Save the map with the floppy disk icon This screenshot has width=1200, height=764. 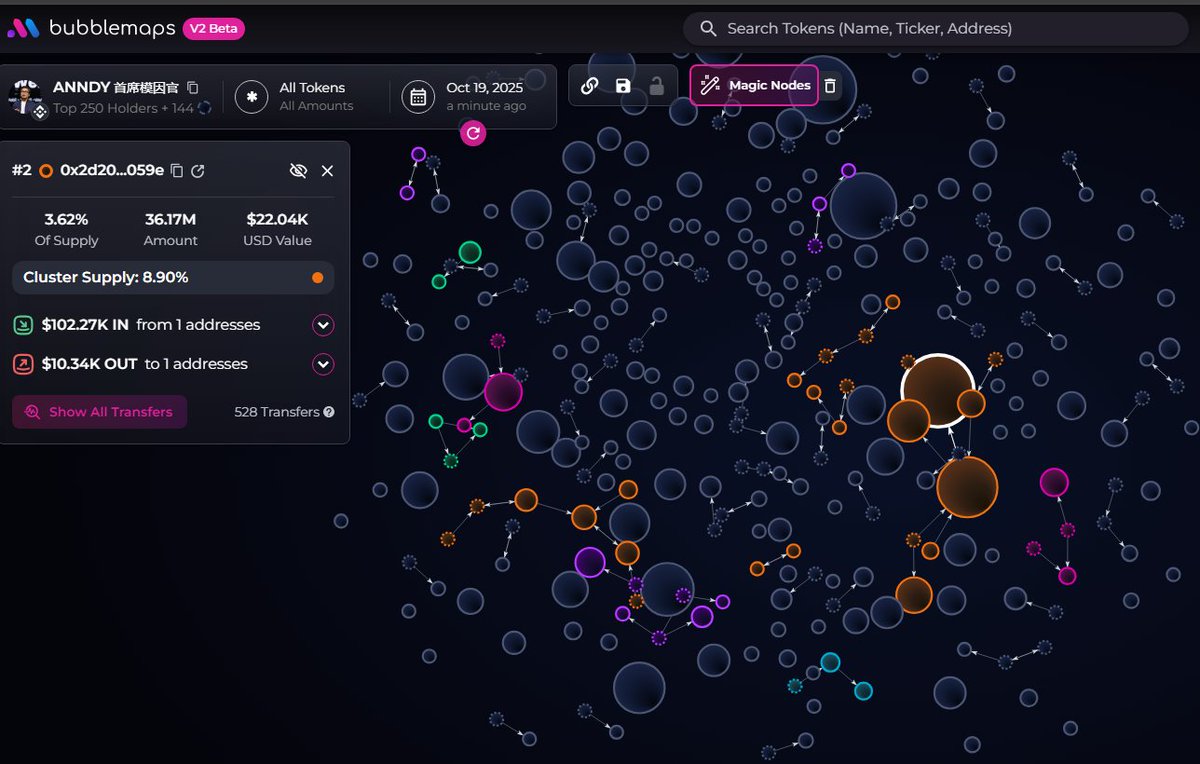[623, 86]
